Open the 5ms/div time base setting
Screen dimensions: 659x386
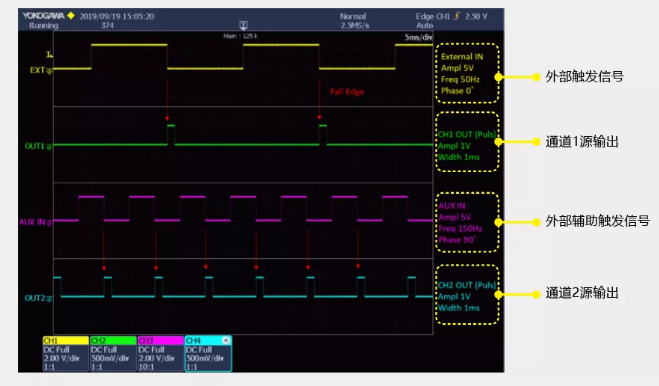tap(418, 37)
